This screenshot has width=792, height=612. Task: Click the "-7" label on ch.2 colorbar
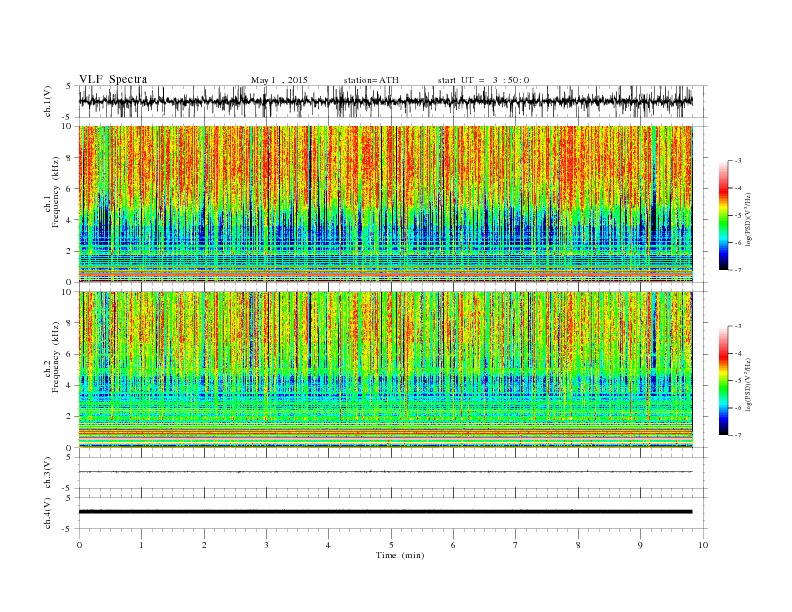click(738, 435)
